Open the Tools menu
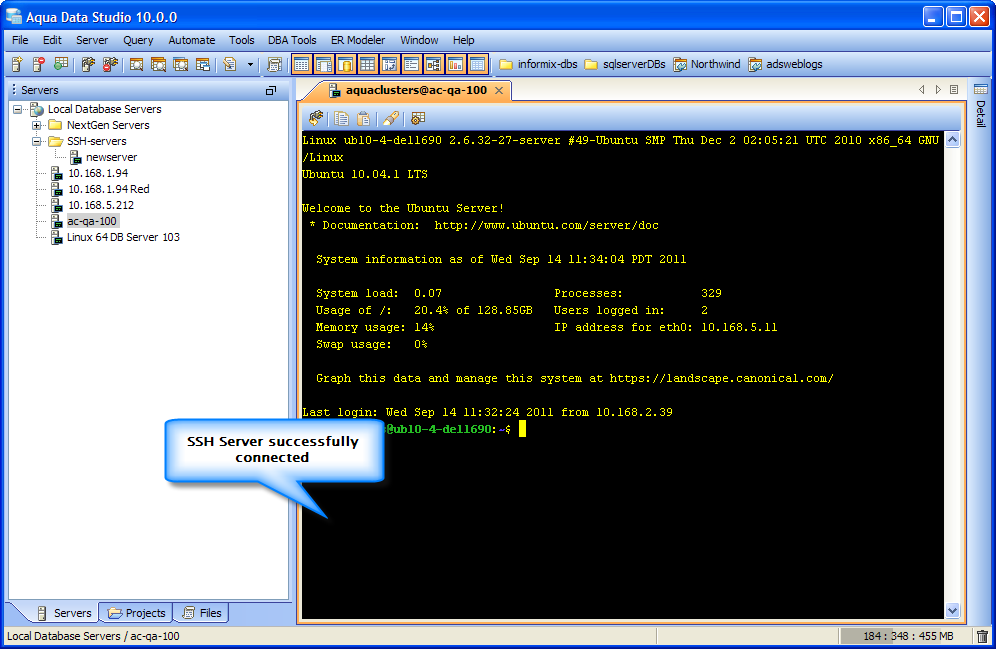This screenshot has height=649, width=996. tap(241, 40)
